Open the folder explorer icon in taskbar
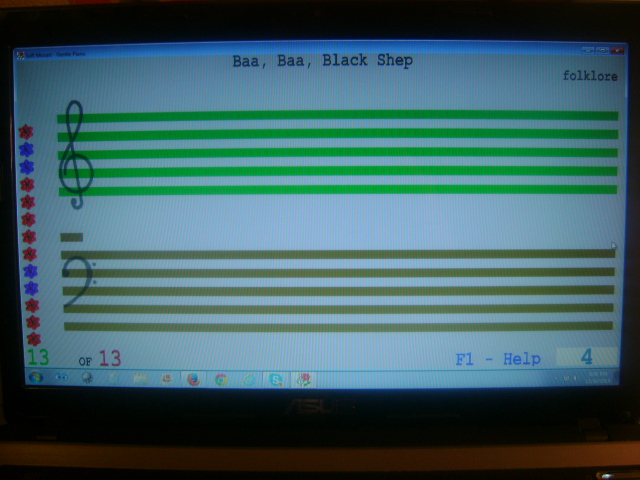The width and height of the screenshot is (640, 480). pyautogui.click(x=140, y=379)
